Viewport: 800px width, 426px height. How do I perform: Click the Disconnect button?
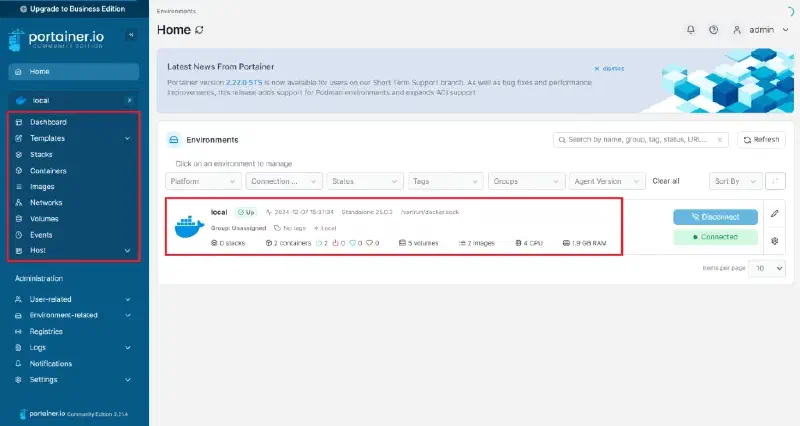[x=715, y=217]
